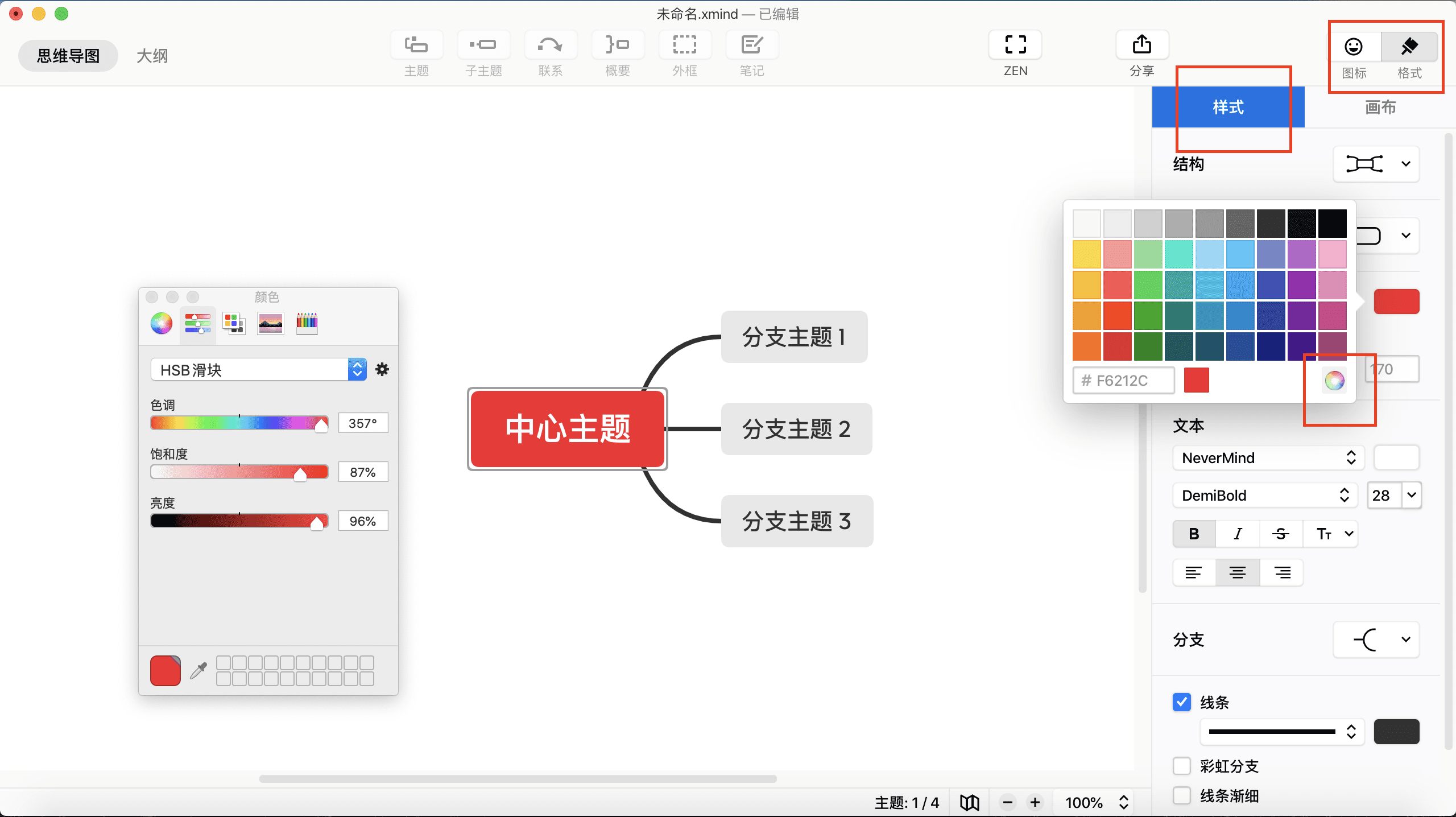Click the ZEN mode icon
The height and width of the screenshot is (817, 1456).
coord(1015,45)
